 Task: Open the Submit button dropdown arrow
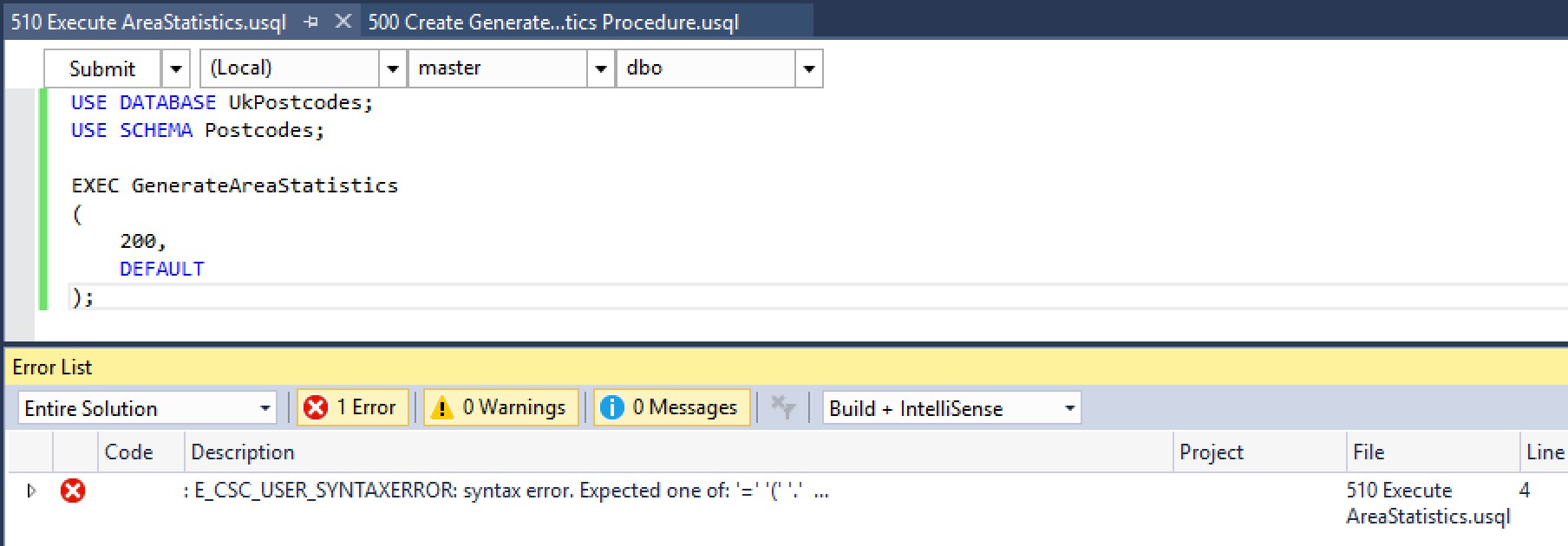[x=175, y=68]
